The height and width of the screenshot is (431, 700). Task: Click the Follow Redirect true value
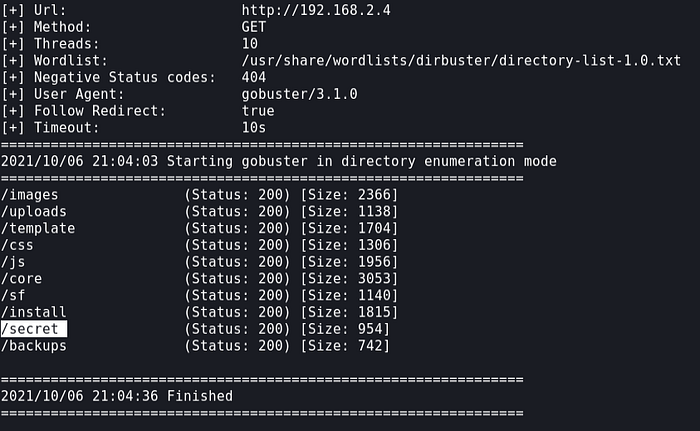pos(258,111)
